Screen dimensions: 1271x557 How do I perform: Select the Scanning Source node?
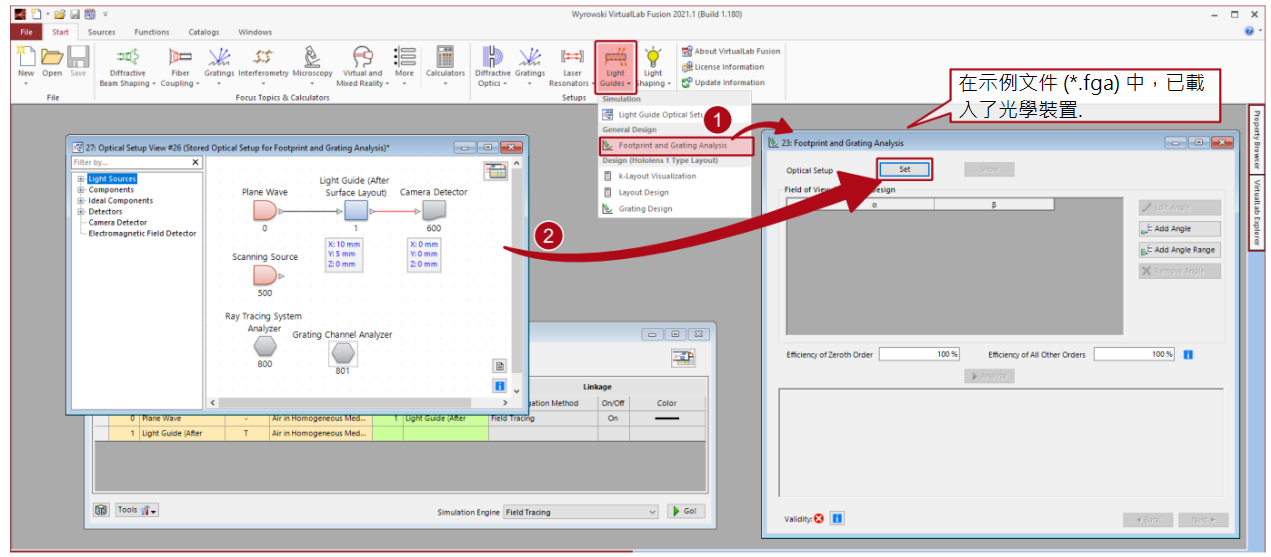pyautogui.click(x=265, y=275)
